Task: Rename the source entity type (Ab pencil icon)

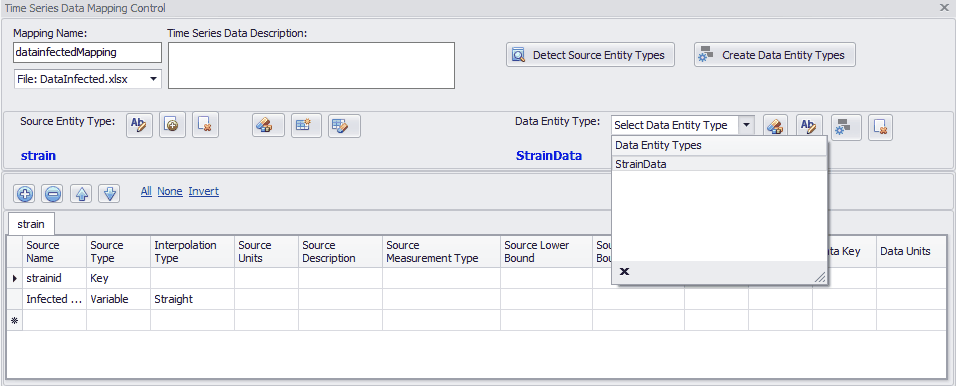Action: tap(140, 126)
